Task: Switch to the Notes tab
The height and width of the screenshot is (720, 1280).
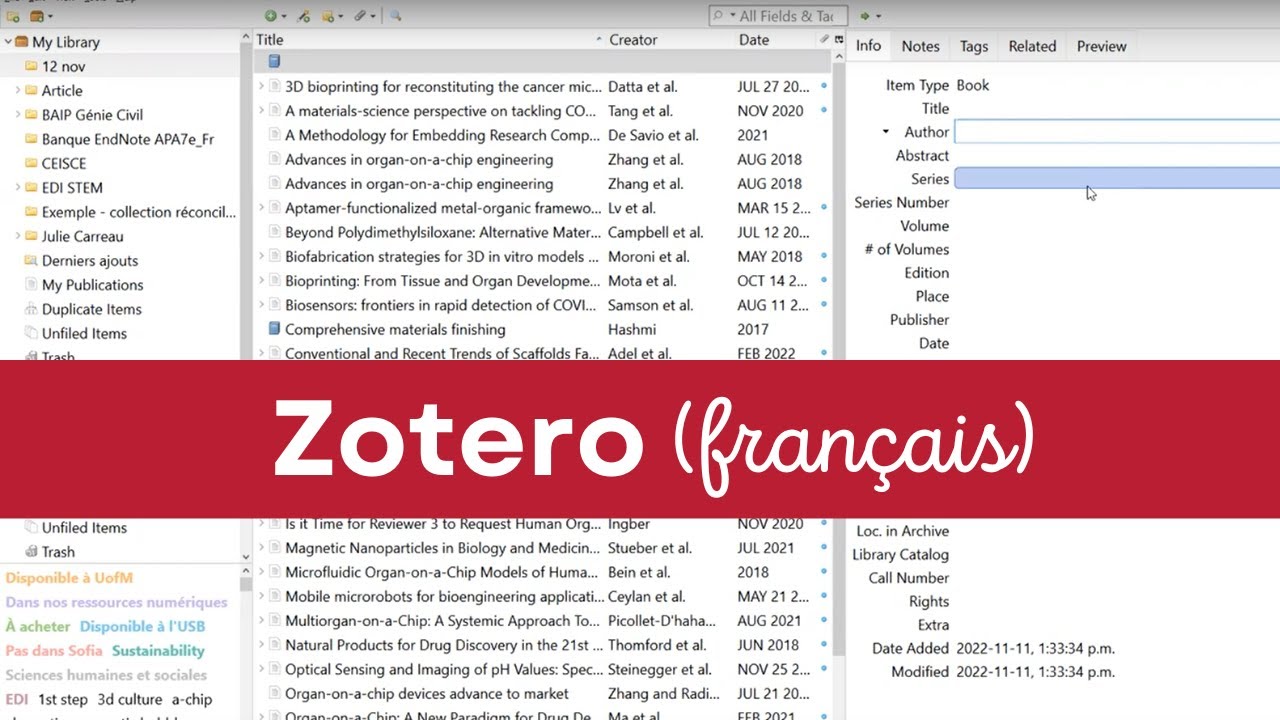Action: click(x=920, y=46)
